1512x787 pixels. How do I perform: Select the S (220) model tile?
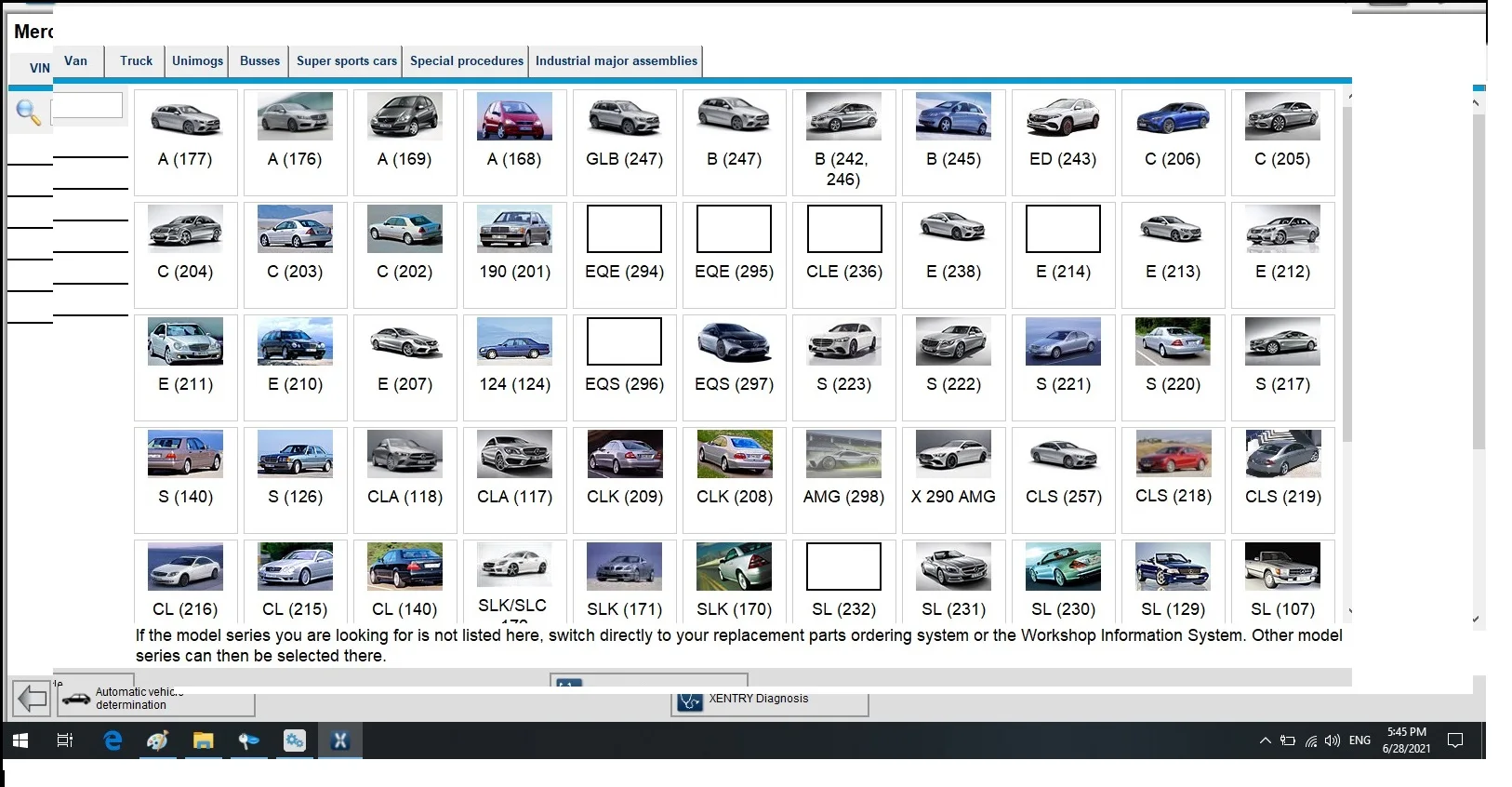(x=1174, y=367)
